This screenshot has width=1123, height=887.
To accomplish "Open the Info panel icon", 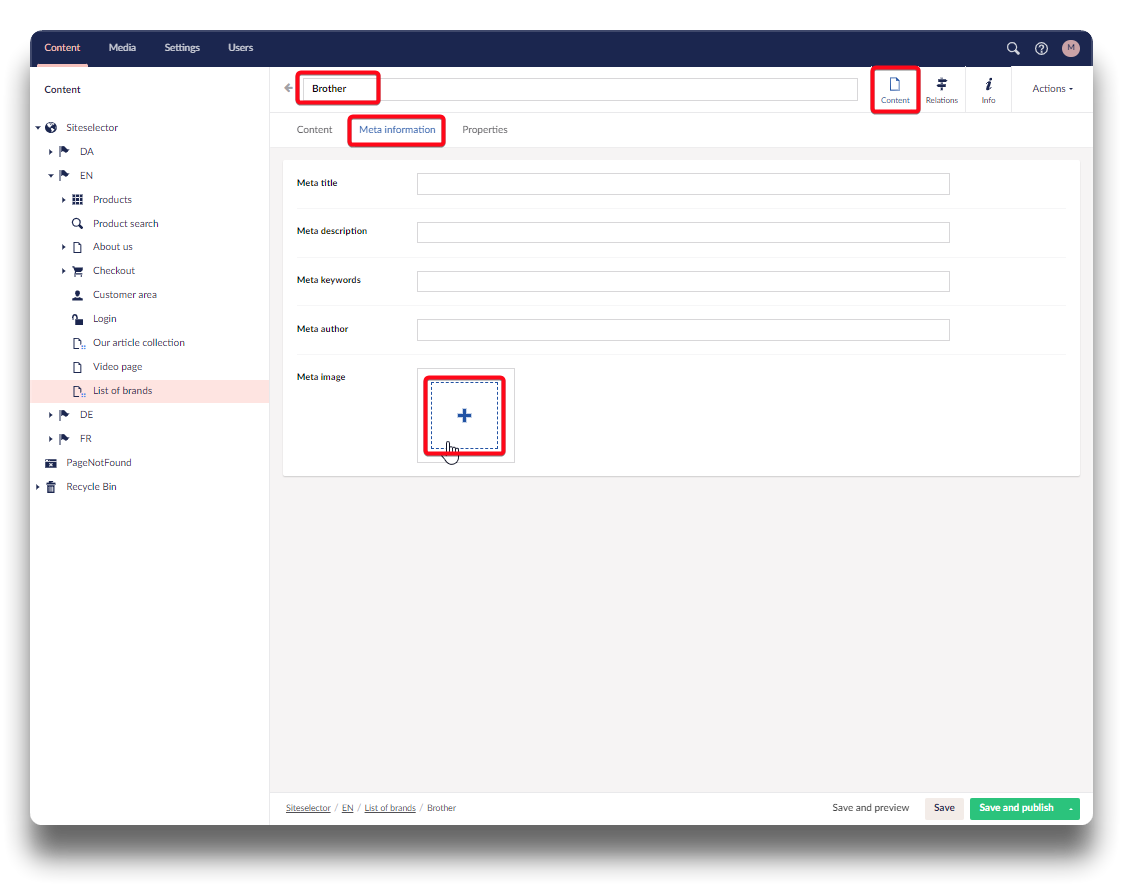I will pyautogui.click(x=988, y=90).
